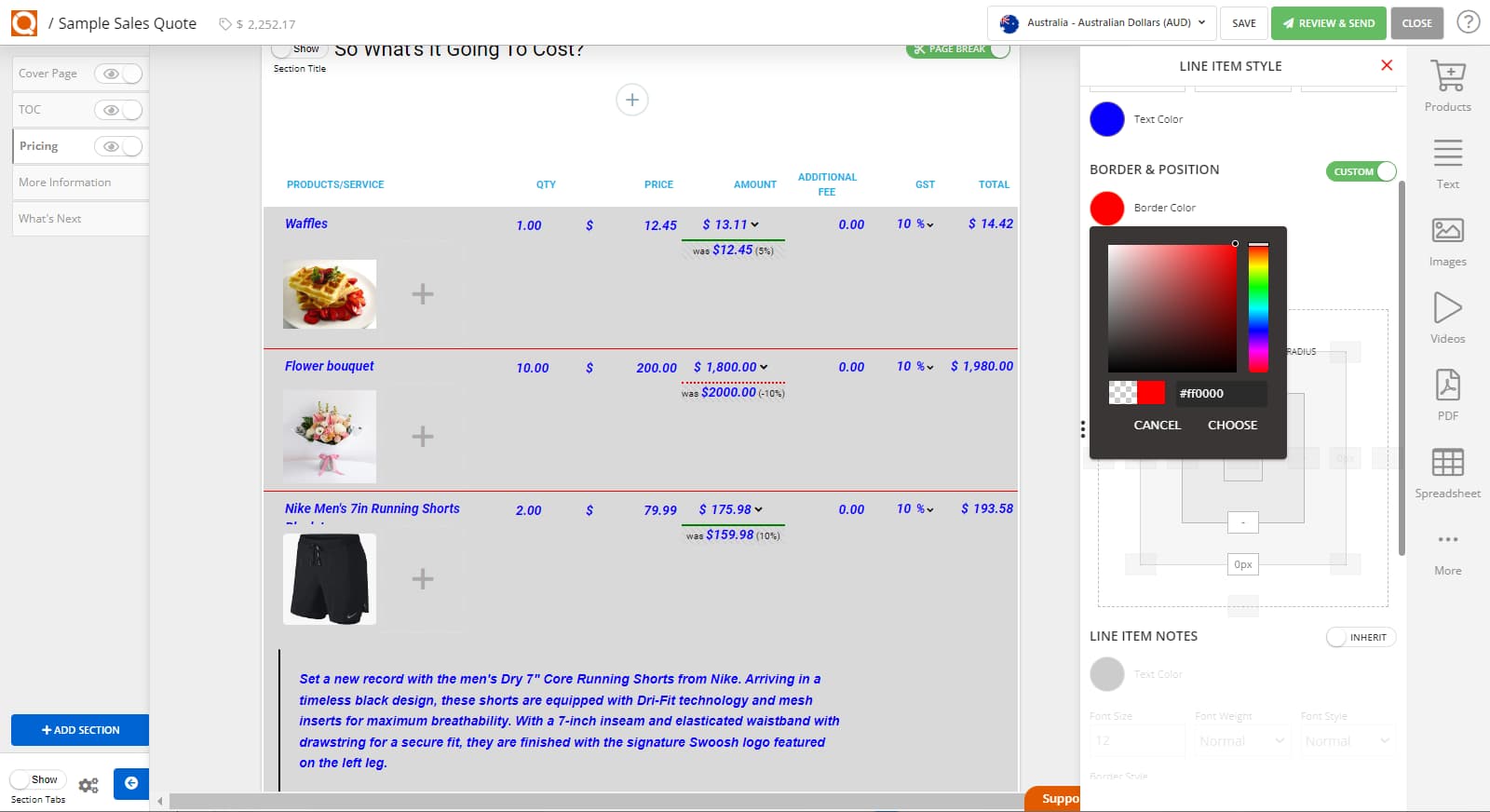Screen dimensions: 1490x812
Task: Click the Save button
Action: [x=1243, y=23]
